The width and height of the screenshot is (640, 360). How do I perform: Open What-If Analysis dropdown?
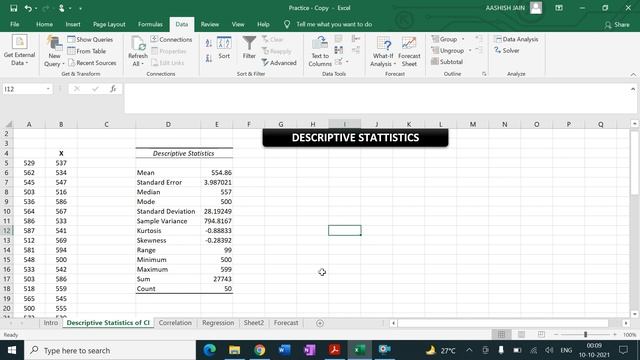point(383,51)
